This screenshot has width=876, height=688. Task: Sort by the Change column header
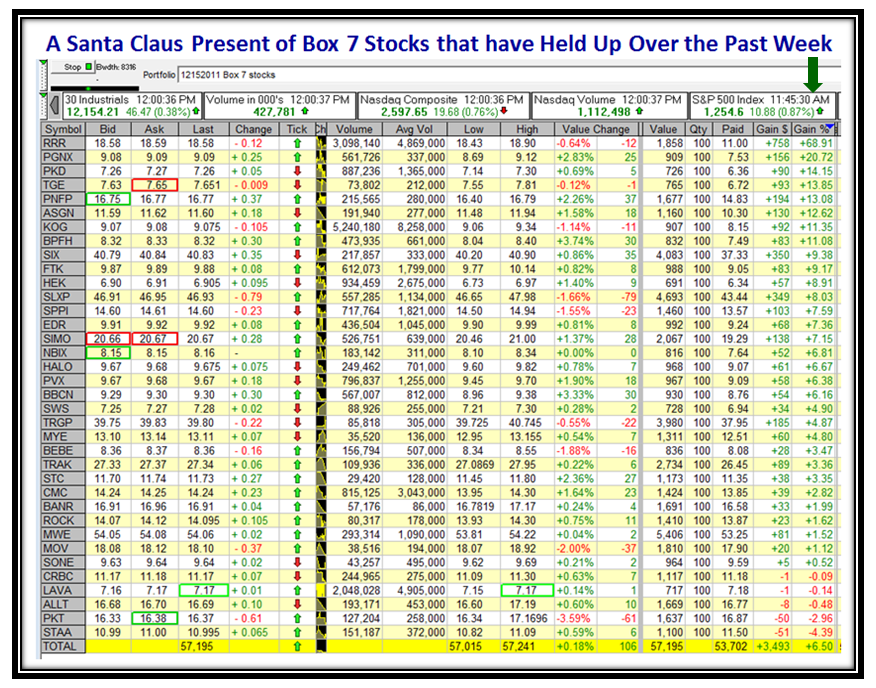coord(254,129)
